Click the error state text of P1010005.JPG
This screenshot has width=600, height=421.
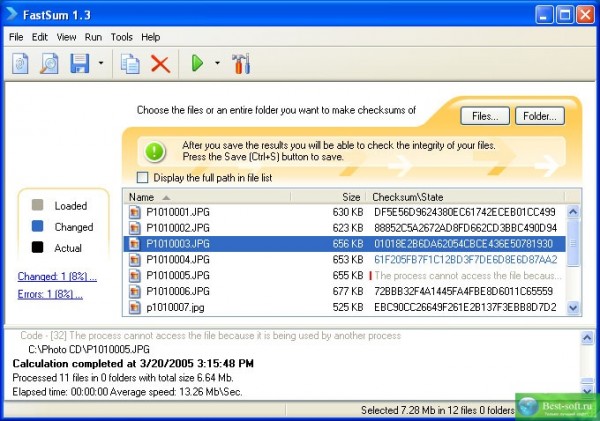pyautogui.click(x=468, y=276)
